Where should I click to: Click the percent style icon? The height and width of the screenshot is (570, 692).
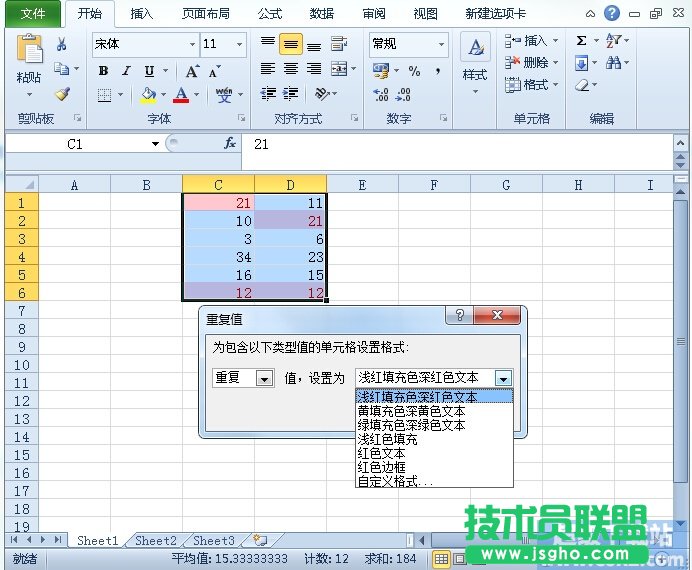[414, 71]
